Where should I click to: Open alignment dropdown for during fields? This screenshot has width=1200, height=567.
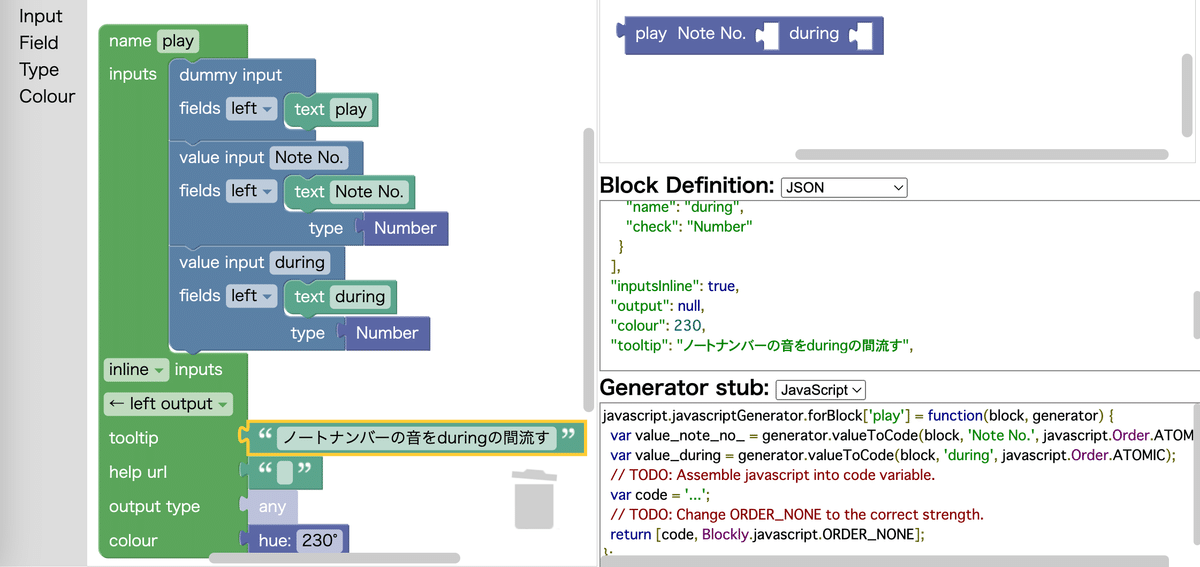(252, 295)
